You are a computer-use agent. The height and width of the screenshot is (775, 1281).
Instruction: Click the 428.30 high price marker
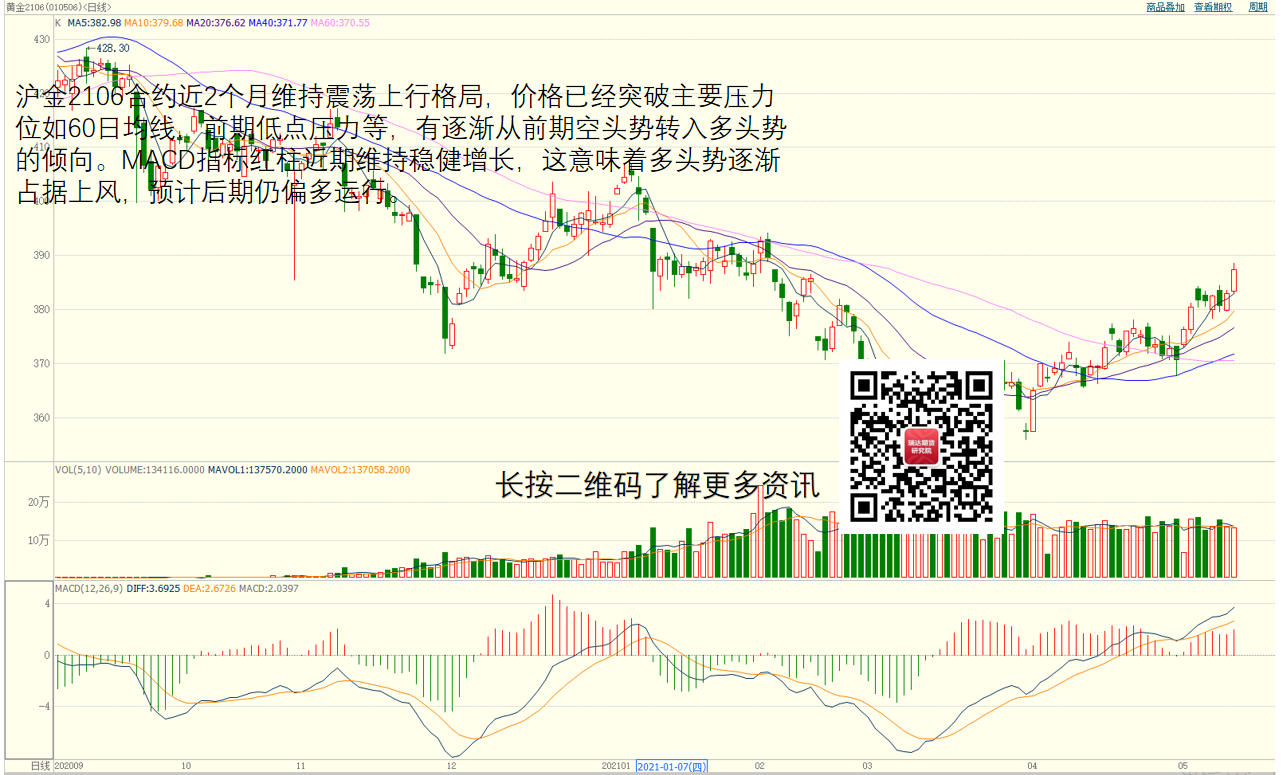112,48
